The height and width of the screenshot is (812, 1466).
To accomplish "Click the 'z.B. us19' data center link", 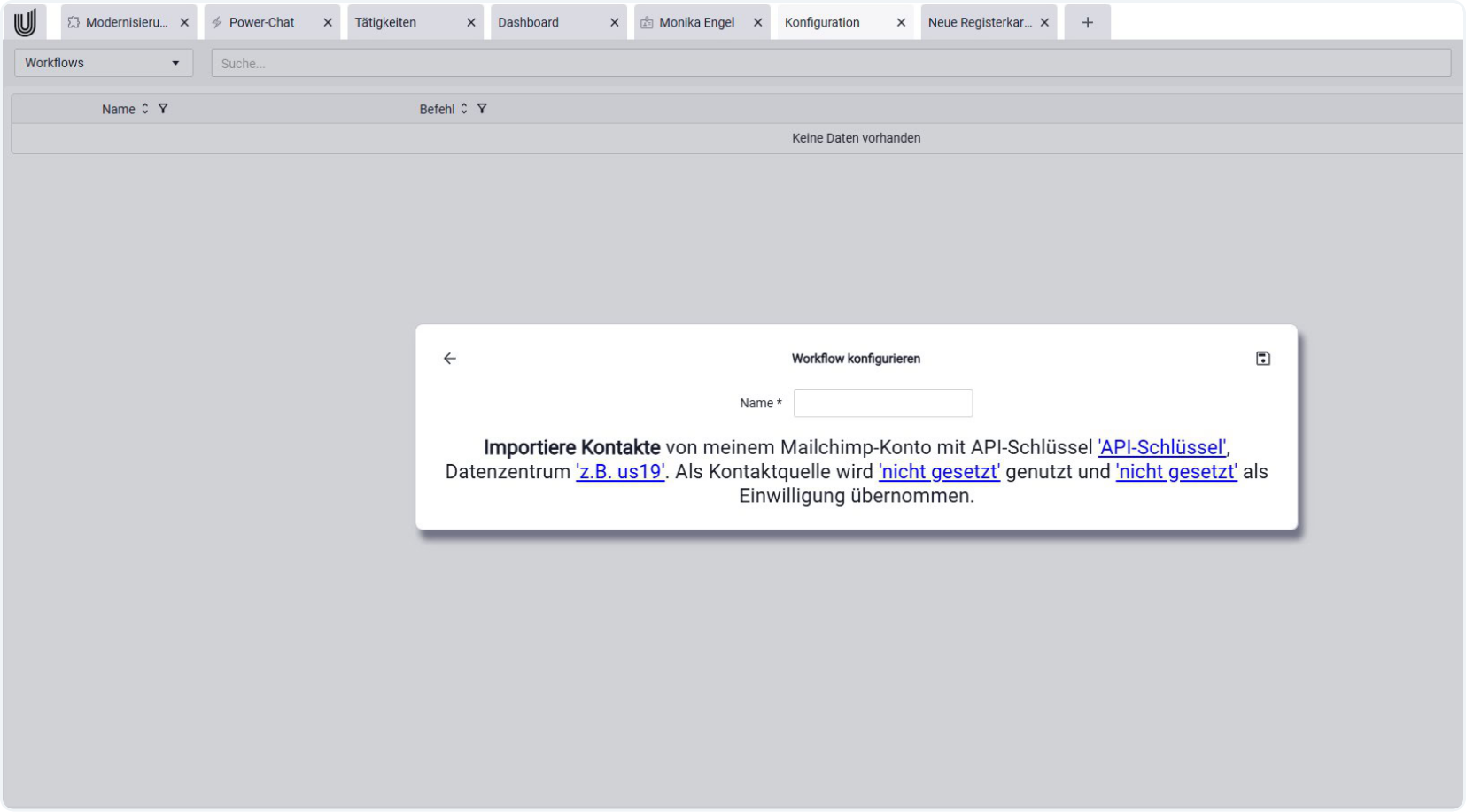I will click(x=620, y=472).
